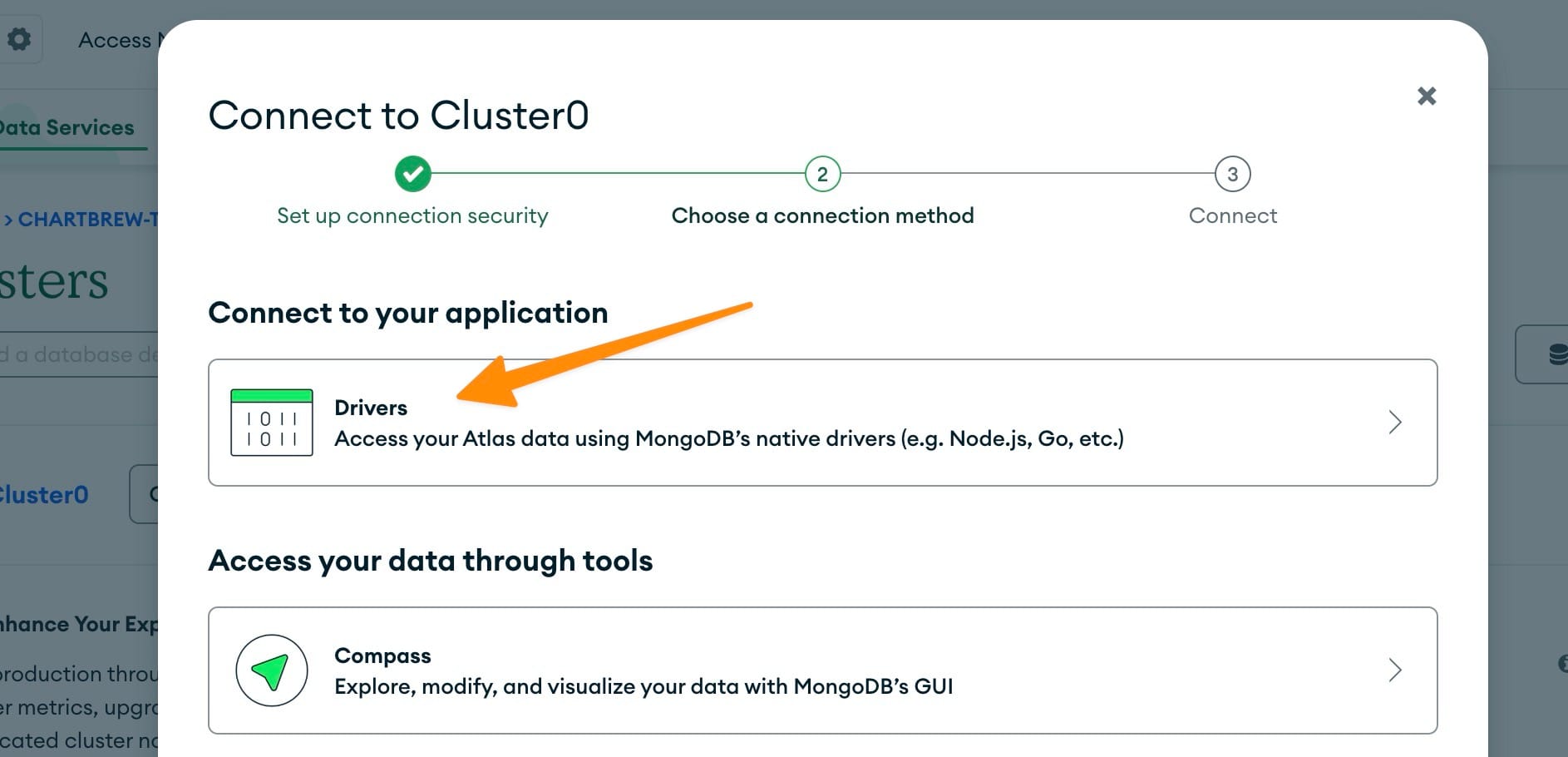Switch to the Data Services tab
1568x757 pixels.
(x=67, y=126)
